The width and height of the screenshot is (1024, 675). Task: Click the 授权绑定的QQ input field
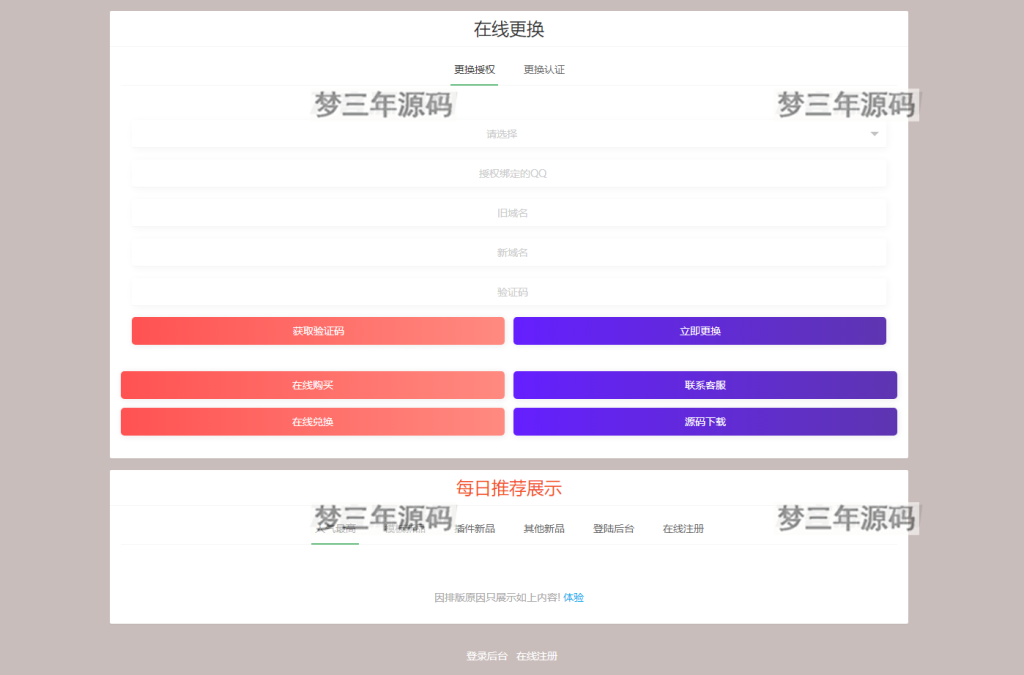tap(508, 174)
